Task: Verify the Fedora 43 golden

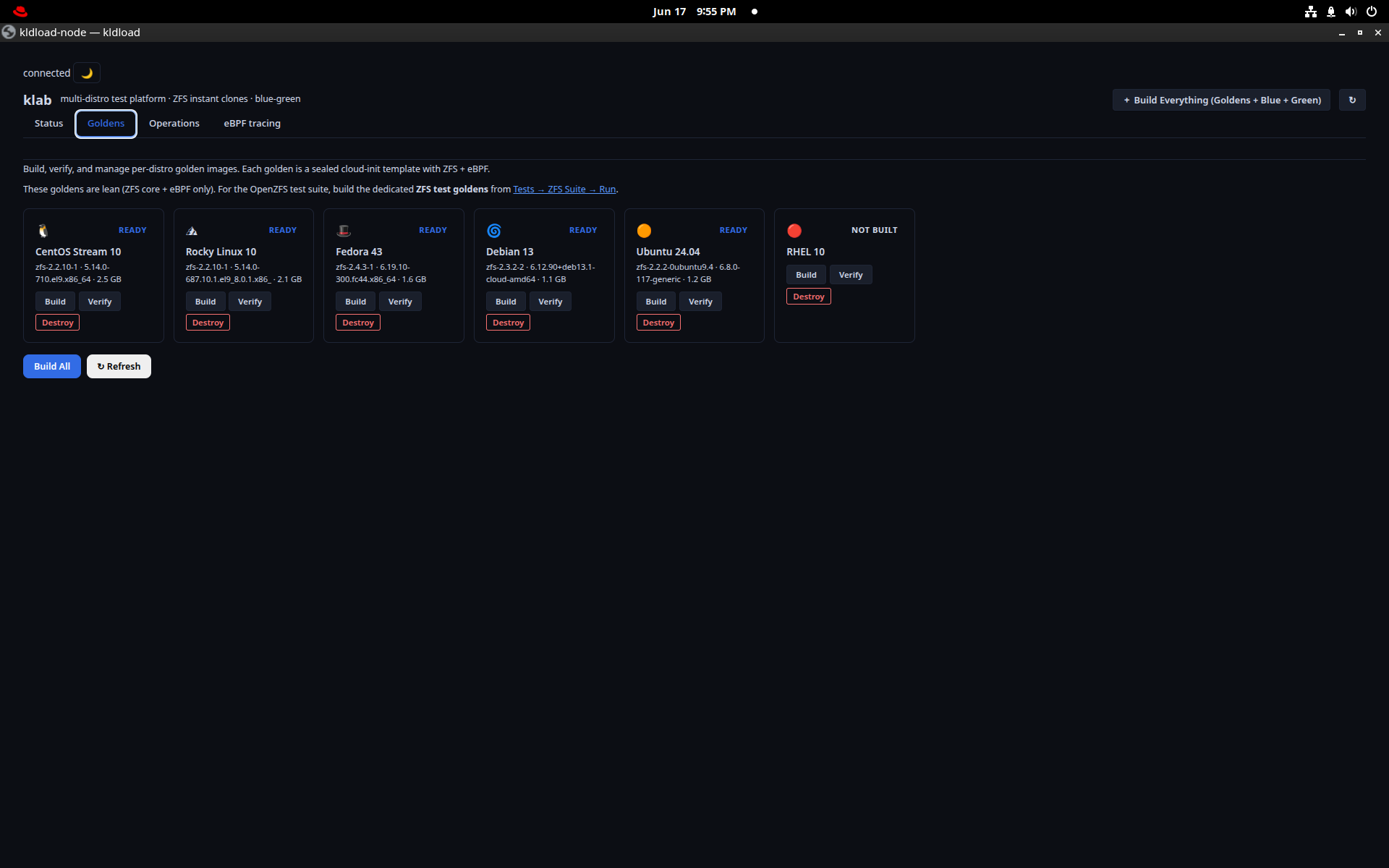Action: [x=400, y=302]
